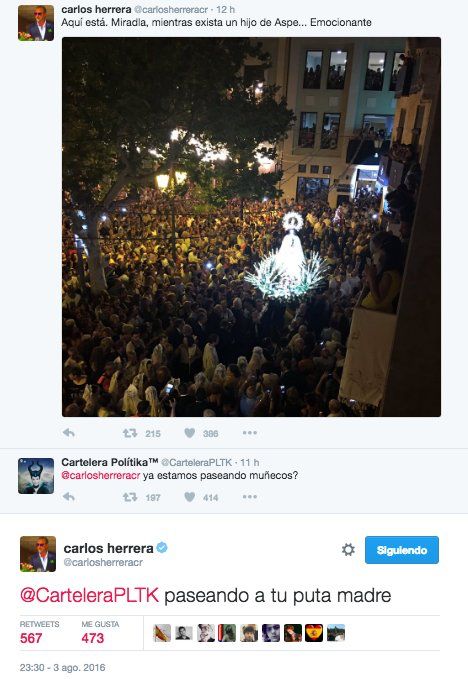Click the Spanish flag heart liker avatar

314,633
